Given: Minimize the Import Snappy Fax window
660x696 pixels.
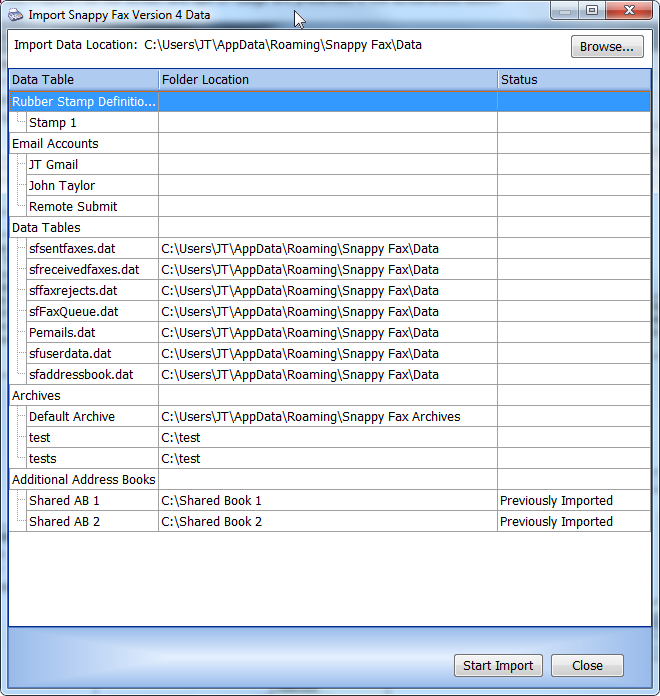Looking at the screenshot, I should (x=565, y=11).
